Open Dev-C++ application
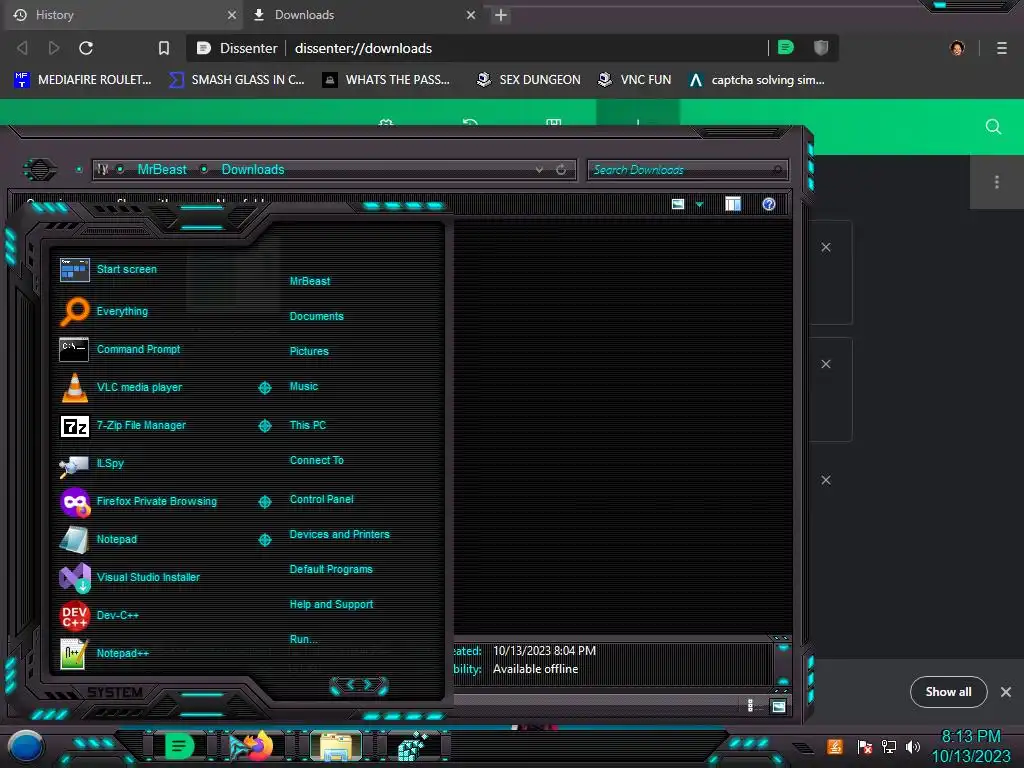The width and height of the screenshot is (1024, 768). [x=99, y=615]
